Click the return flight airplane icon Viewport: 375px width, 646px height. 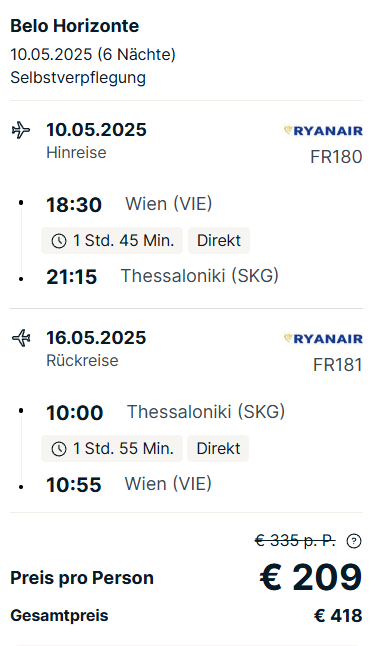21,338
